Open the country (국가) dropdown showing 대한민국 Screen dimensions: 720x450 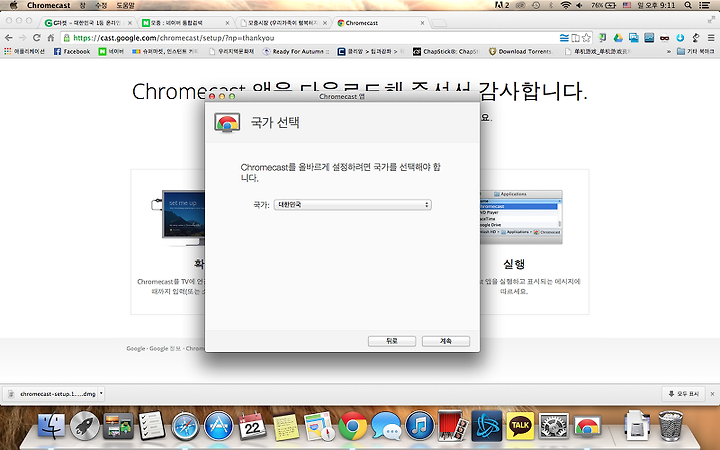click(352, 205)
